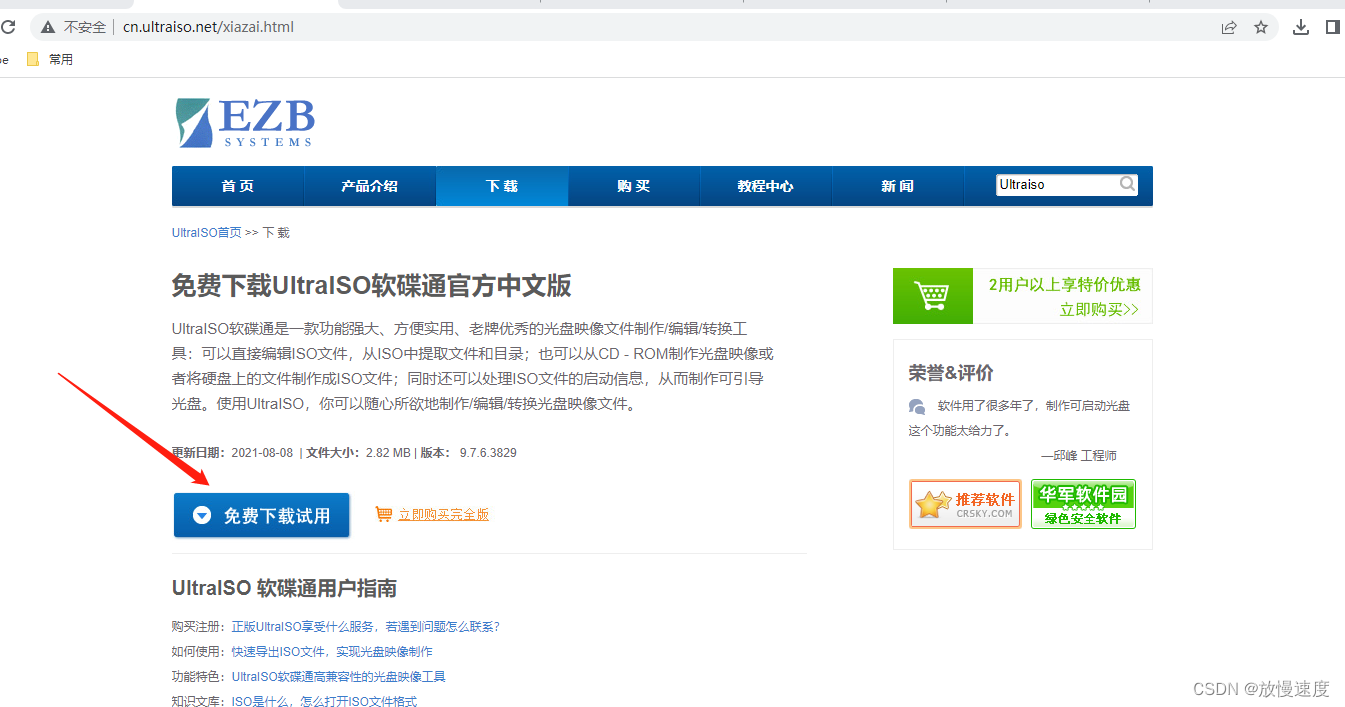Select the 下载 nav tab
Image resolution: width=1345 pixels, height=707 pixels.
point(502,186)
